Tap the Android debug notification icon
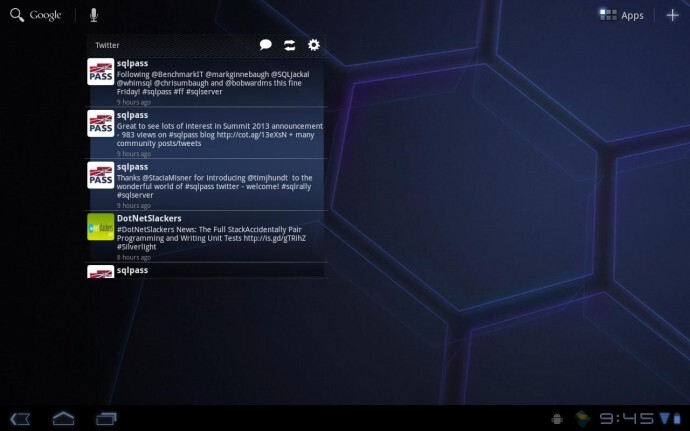The width and height of the screenshot is (690, 431). [558, 417]
